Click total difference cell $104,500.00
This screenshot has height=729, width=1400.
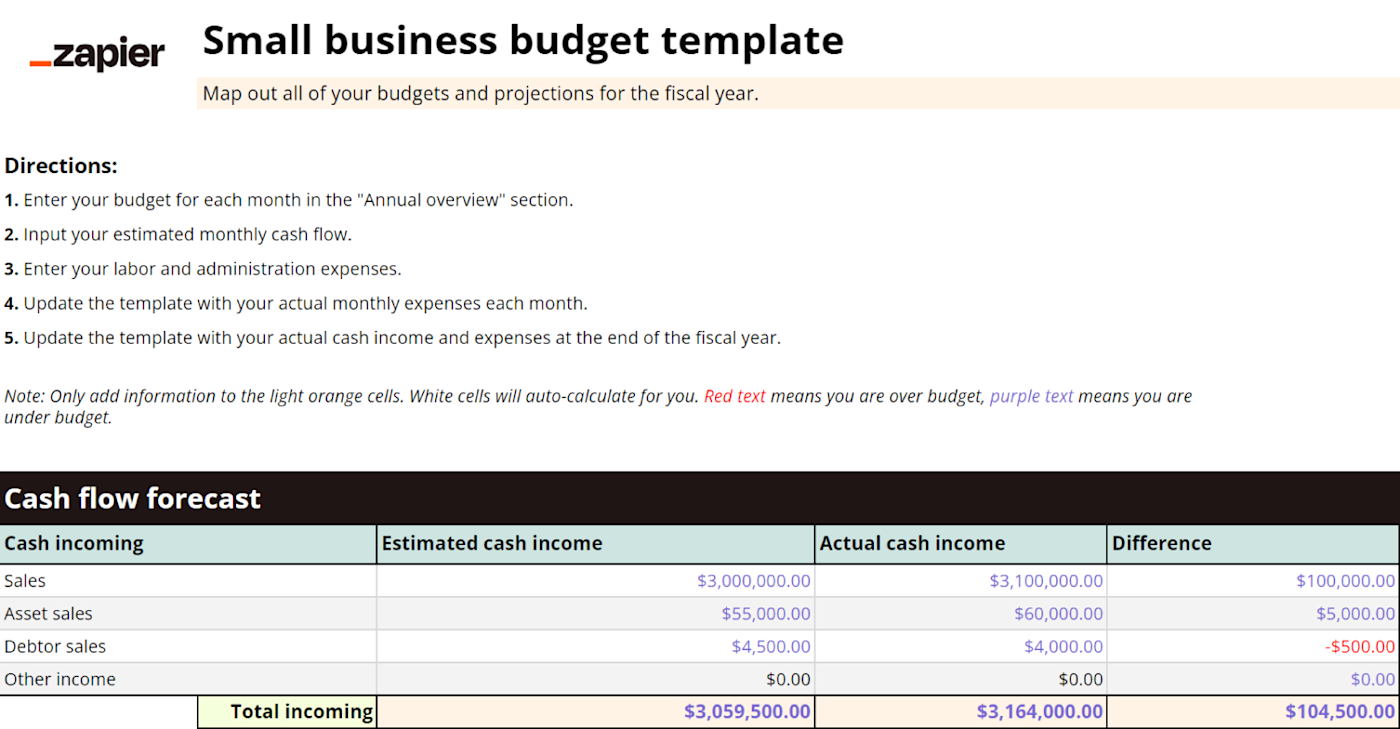click(x=1254, y=712)
